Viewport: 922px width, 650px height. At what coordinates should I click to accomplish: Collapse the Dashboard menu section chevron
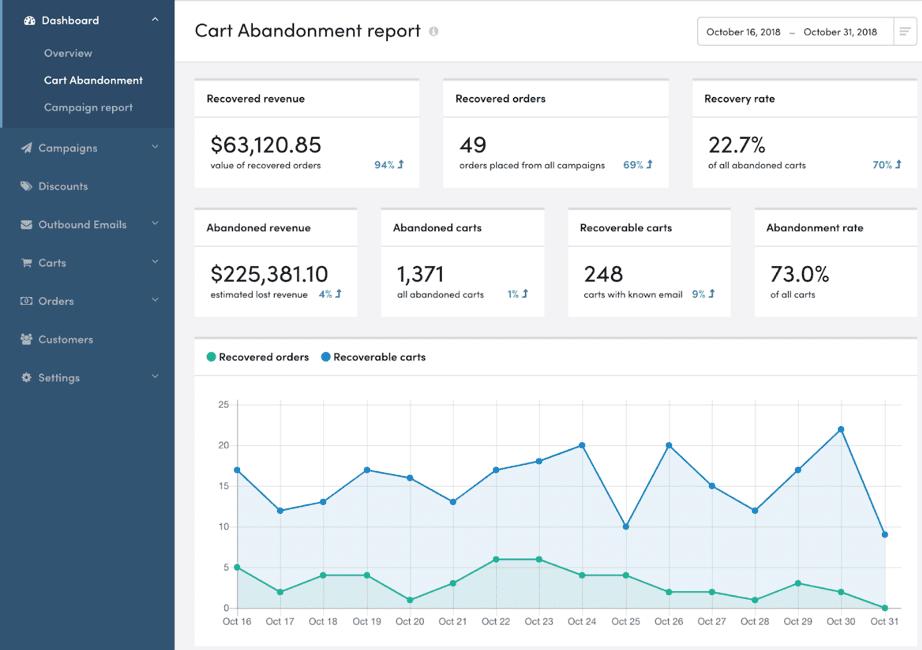(155, 19)
